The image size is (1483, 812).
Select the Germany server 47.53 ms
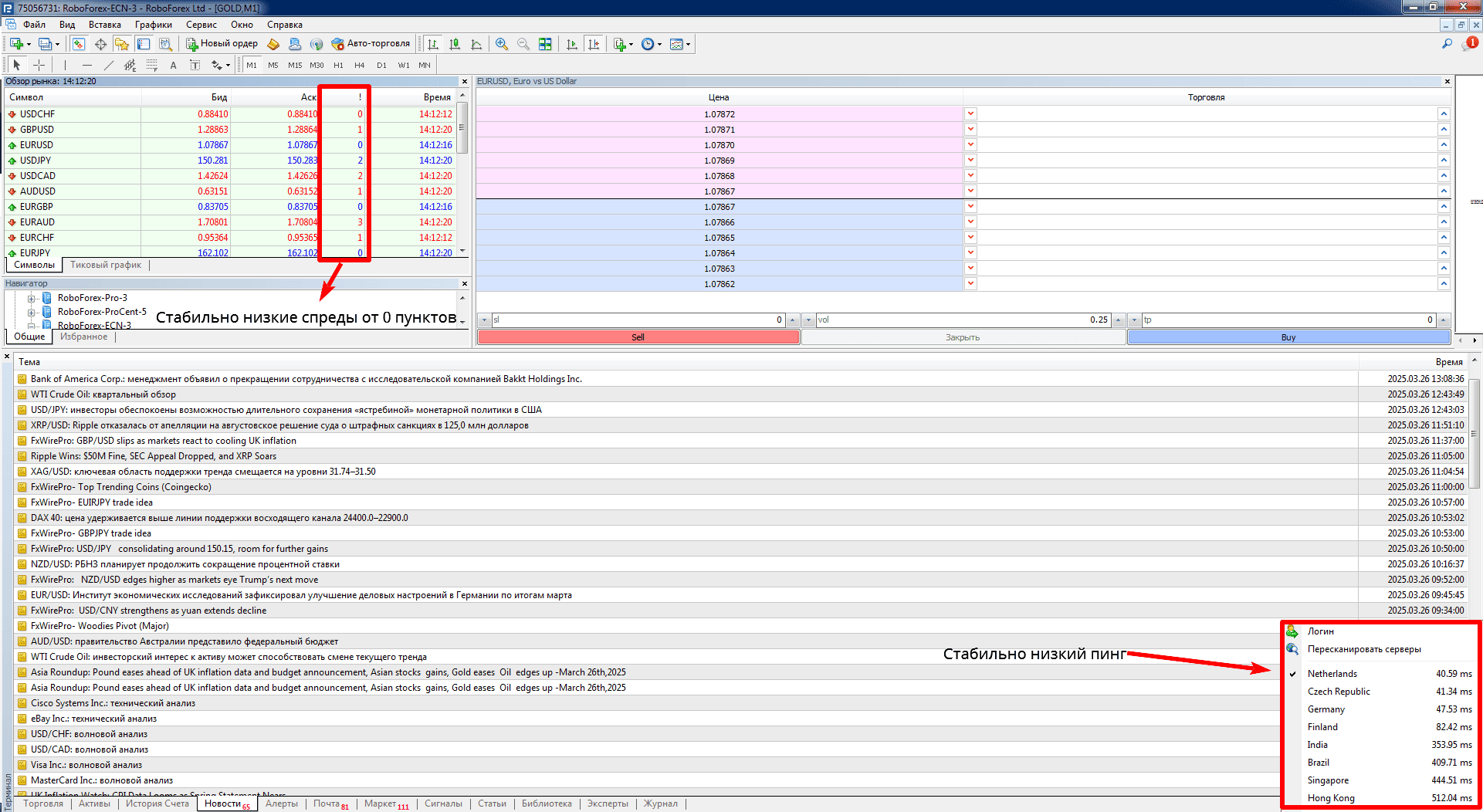[x=1382, y=709]
